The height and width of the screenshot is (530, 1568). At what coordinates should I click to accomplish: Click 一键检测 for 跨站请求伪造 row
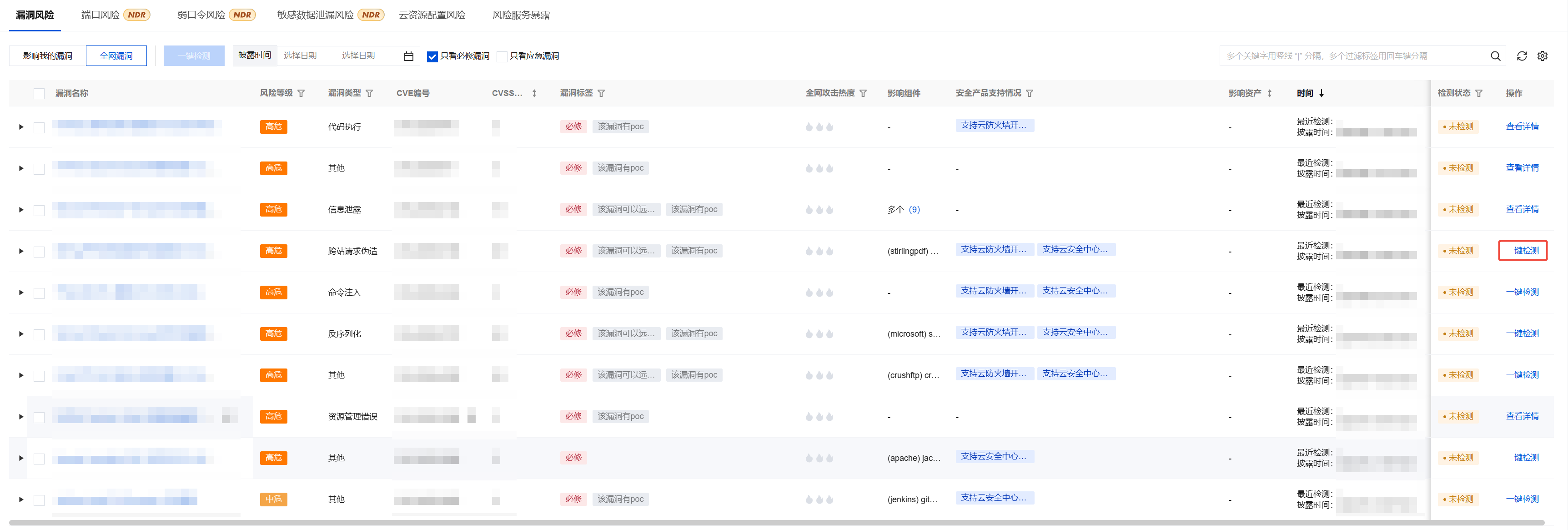click(1522, 250)
